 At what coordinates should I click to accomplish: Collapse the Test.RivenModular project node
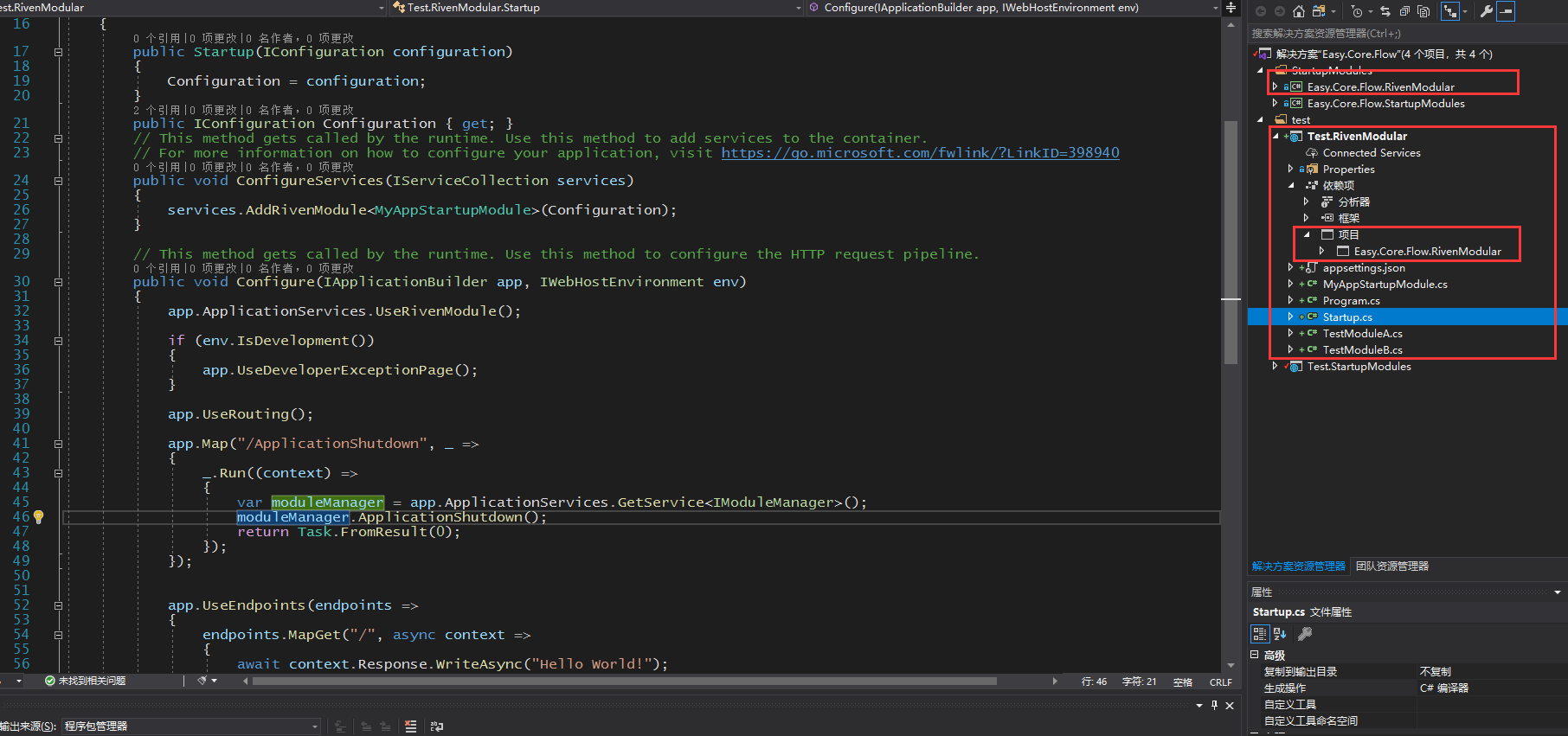point(1276,137)
